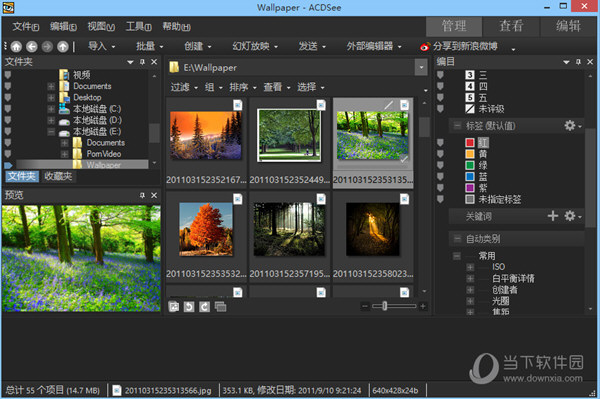Close the 编目 catalog panel
The image size is (600, 399).
coord(590,62)
